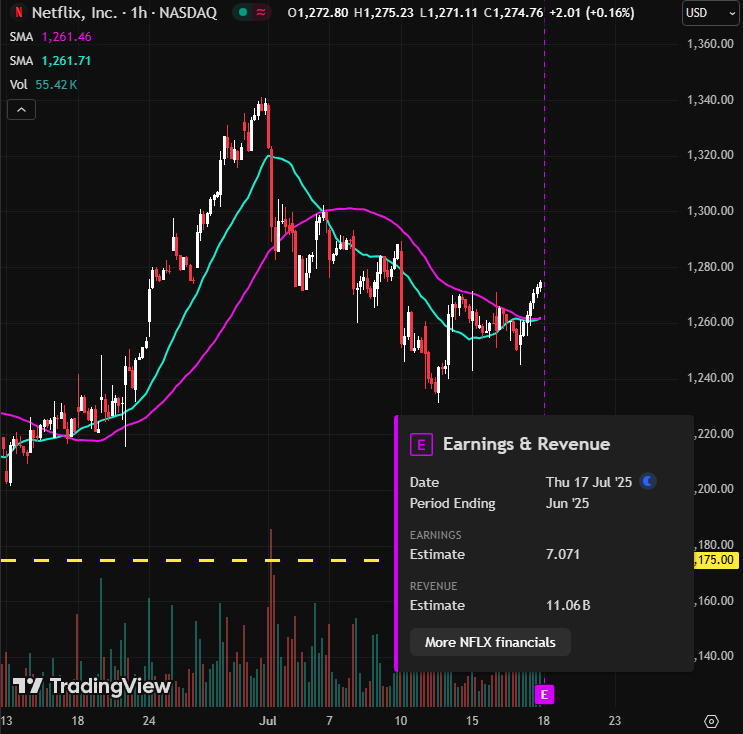The image size is (743, 734).
Task: Click the pink approximate-data indicator icon
Action: point(261,12)
